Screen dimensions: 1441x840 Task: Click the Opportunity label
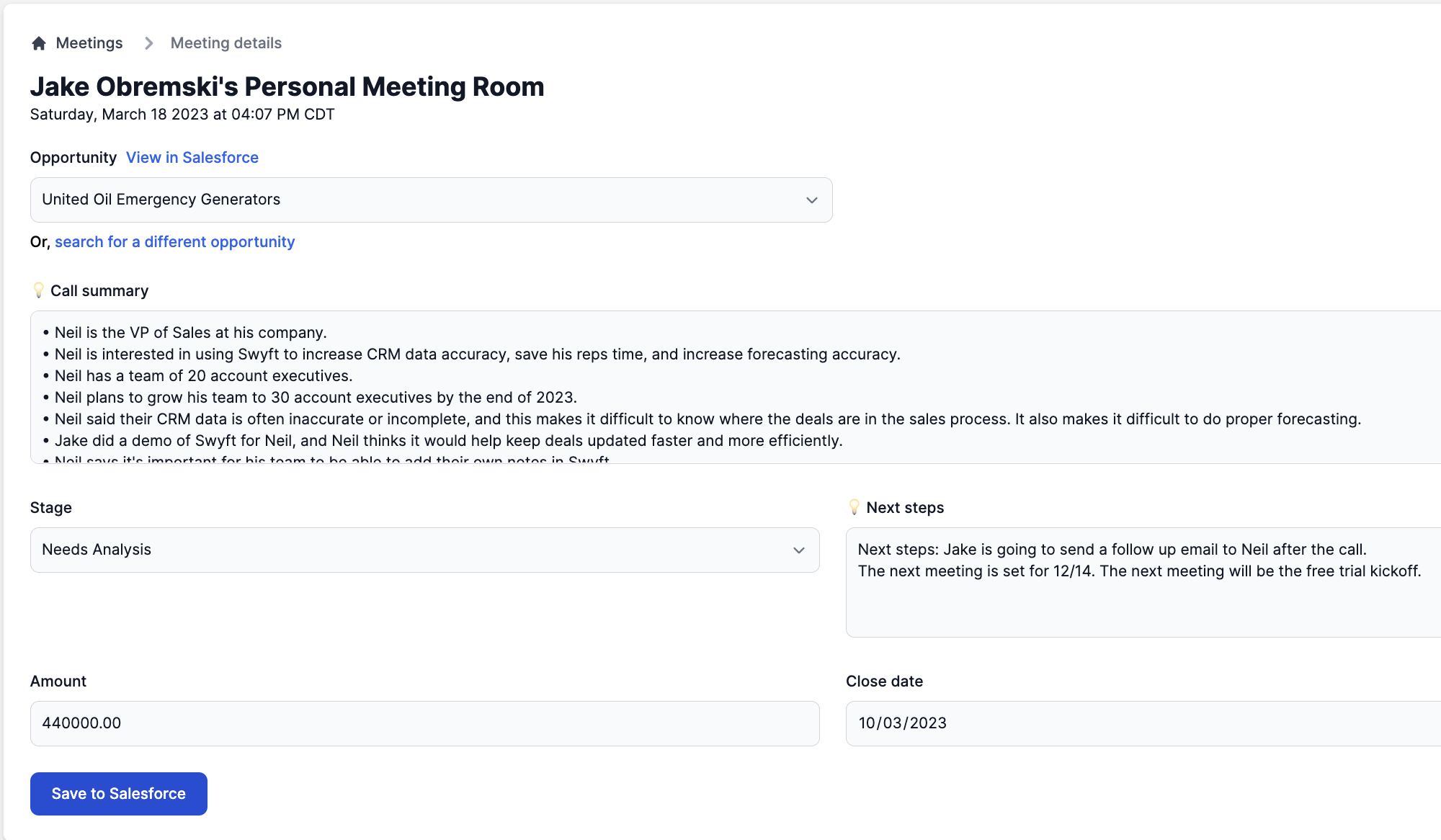[x=73, y=158]
